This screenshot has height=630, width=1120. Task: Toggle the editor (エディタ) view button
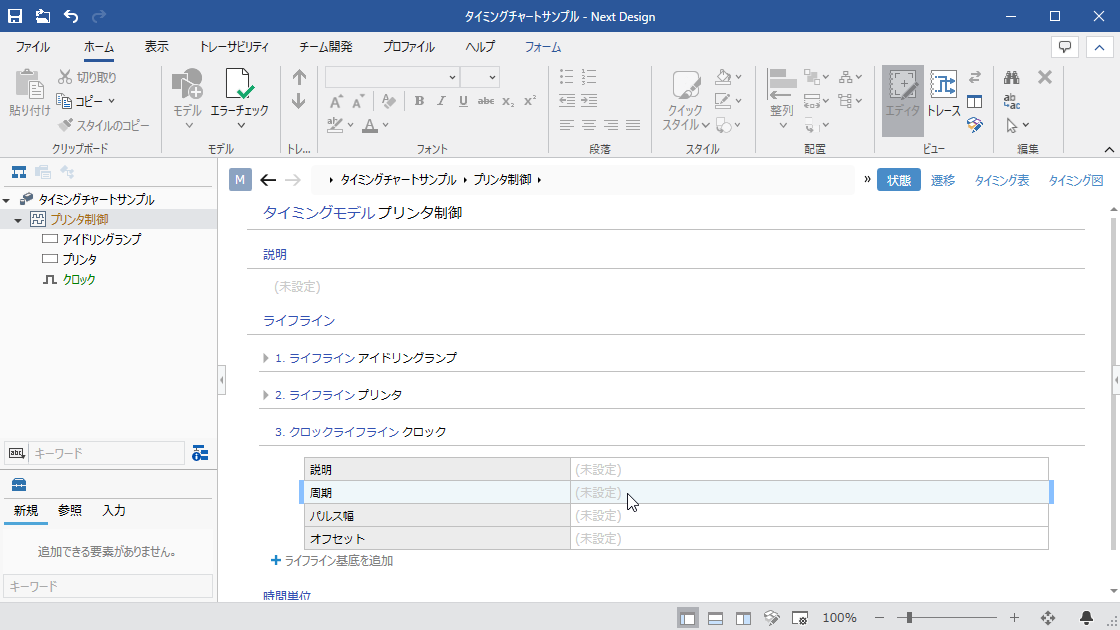point(903,101)
